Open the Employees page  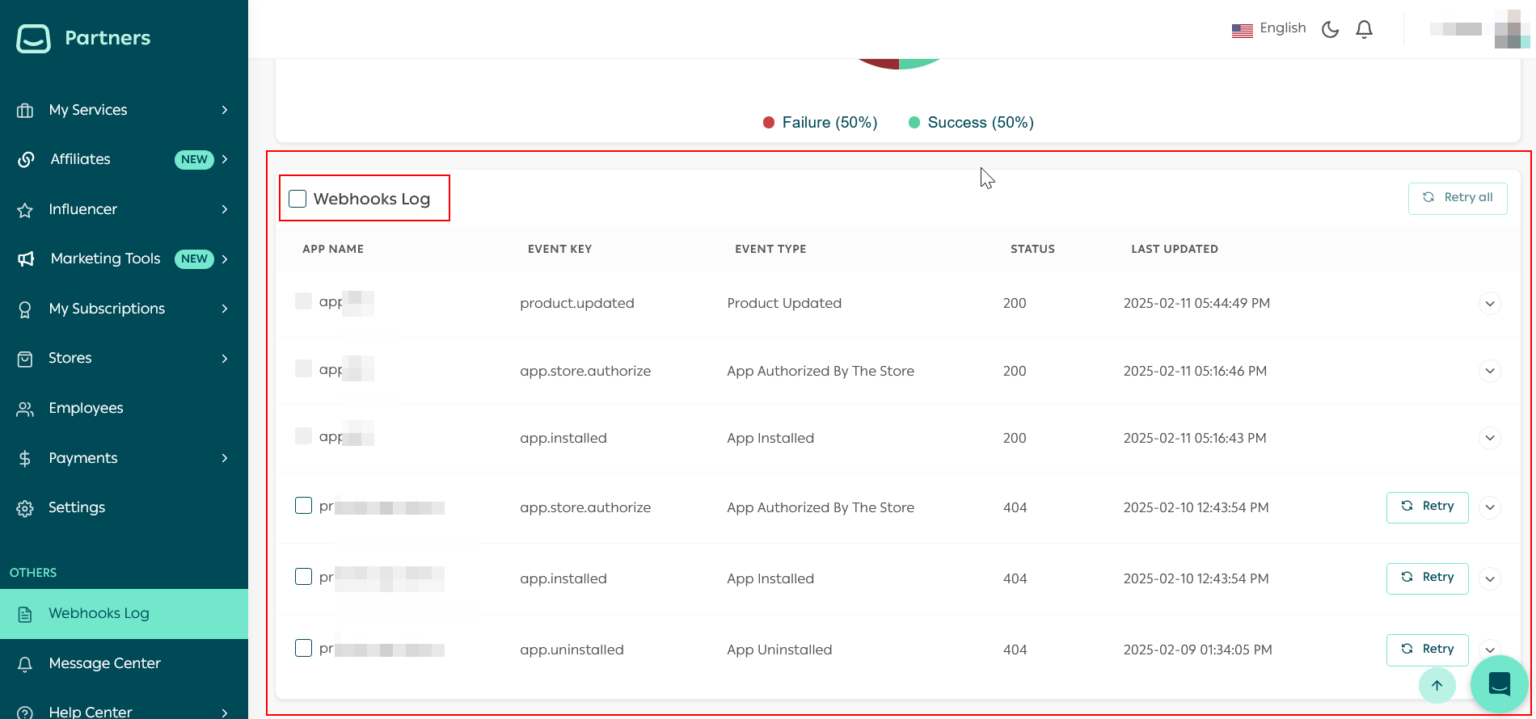[124, 408]
